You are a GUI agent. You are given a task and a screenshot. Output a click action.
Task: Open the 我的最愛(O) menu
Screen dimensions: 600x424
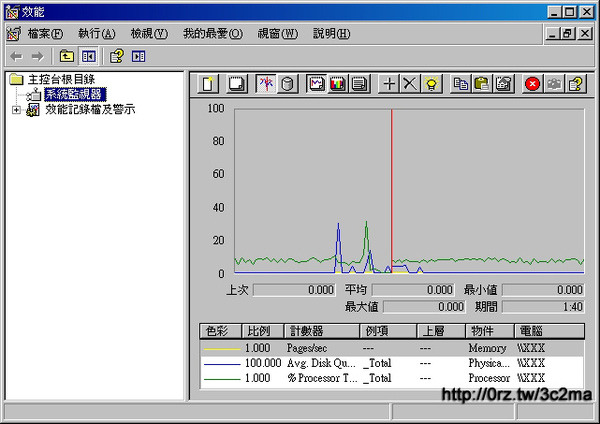click(x=213, y=34)
